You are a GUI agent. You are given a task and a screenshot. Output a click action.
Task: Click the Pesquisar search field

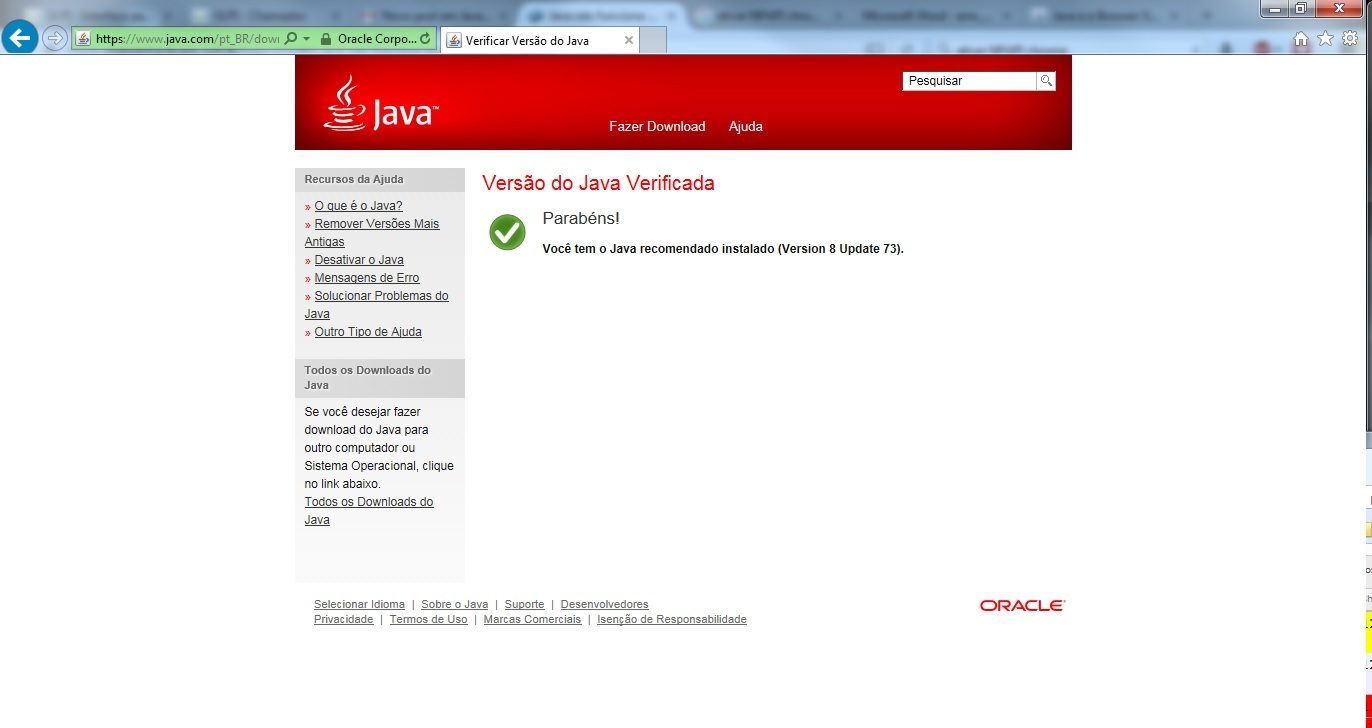tap(969, 81)
